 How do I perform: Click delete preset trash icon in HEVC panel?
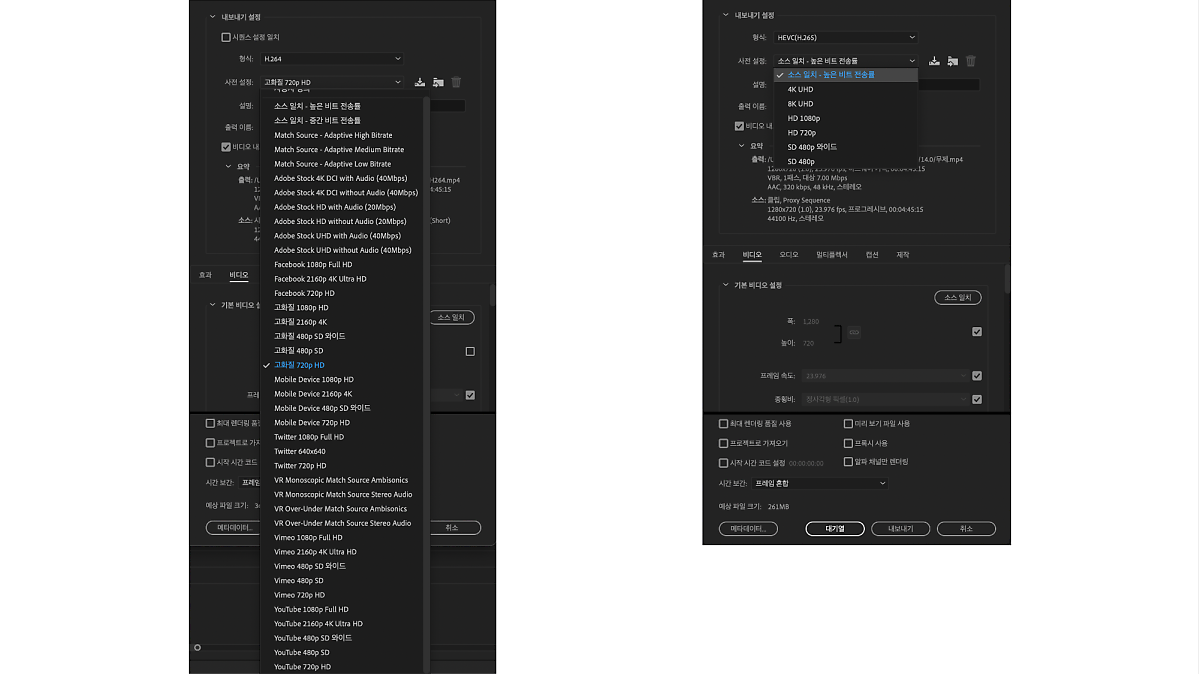(x=970, y=61)
